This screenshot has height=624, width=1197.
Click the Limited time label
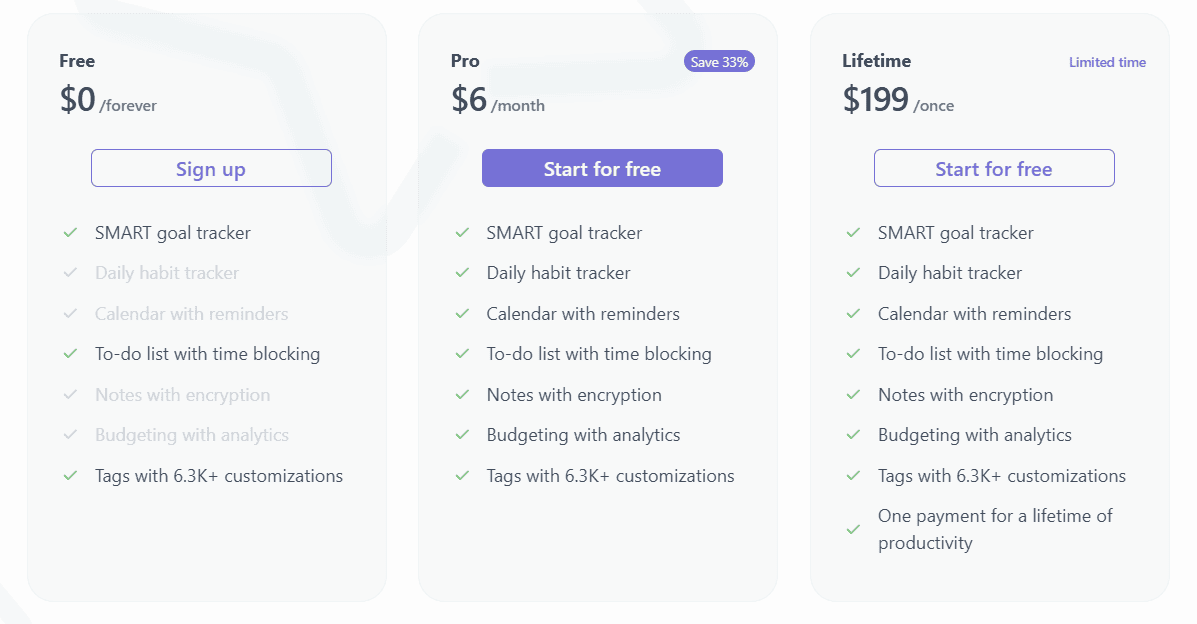[1107, 62]
